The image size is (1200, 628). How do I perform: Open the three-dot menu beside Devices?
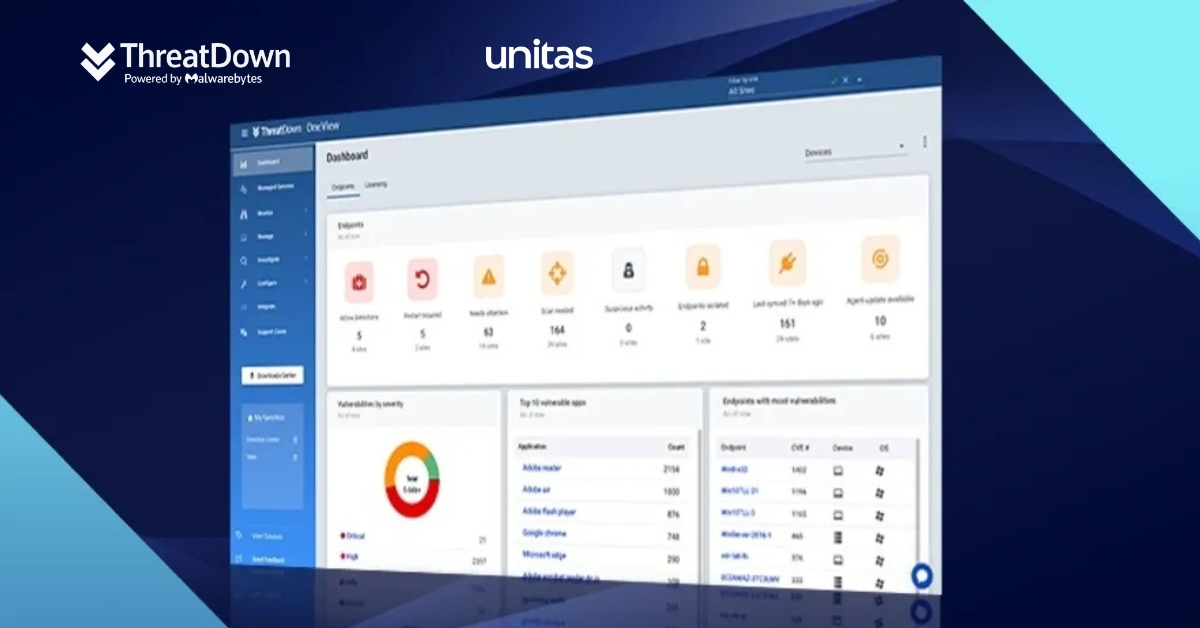coord(925,142)
